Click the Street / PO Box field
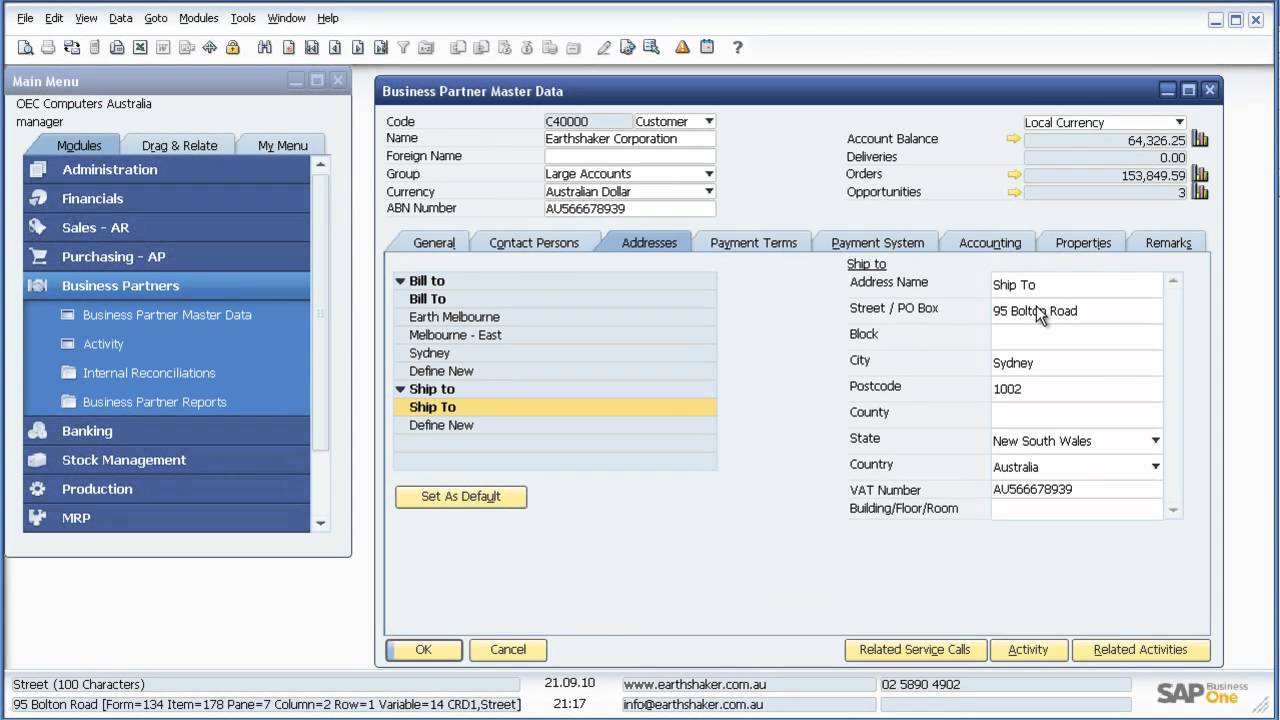Image resolution: width=1280 pixels, height=720 pixels. point(1077,310)
